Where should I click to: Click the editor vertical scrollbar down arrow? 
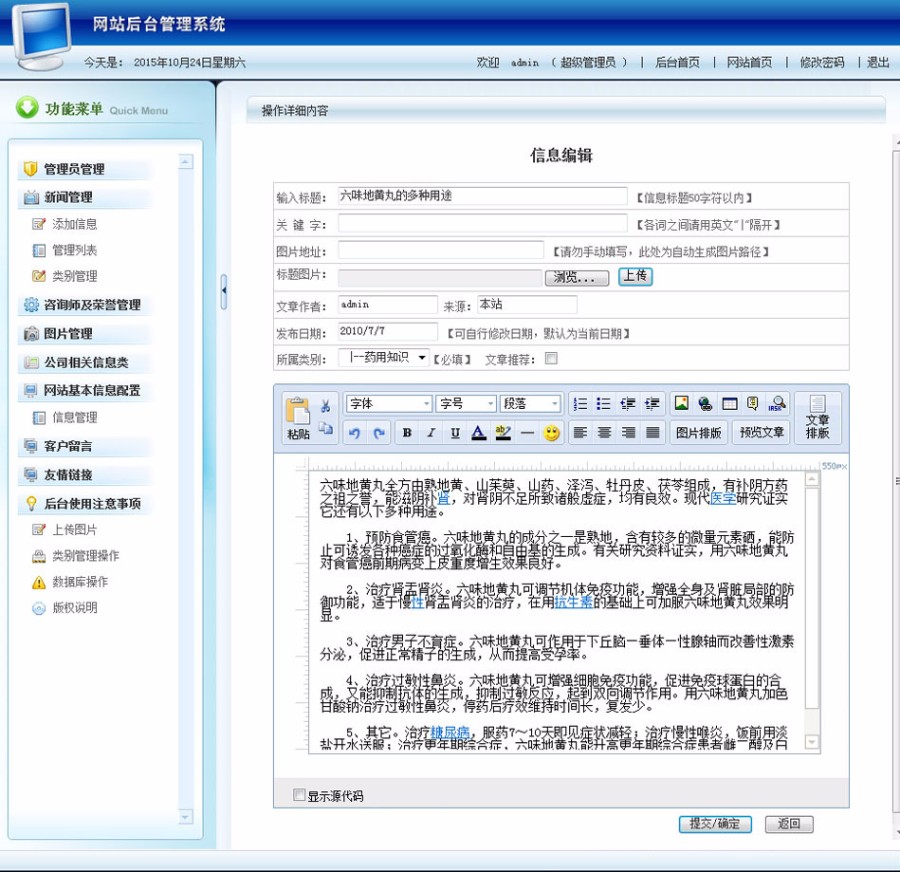[x=812, y=742]
